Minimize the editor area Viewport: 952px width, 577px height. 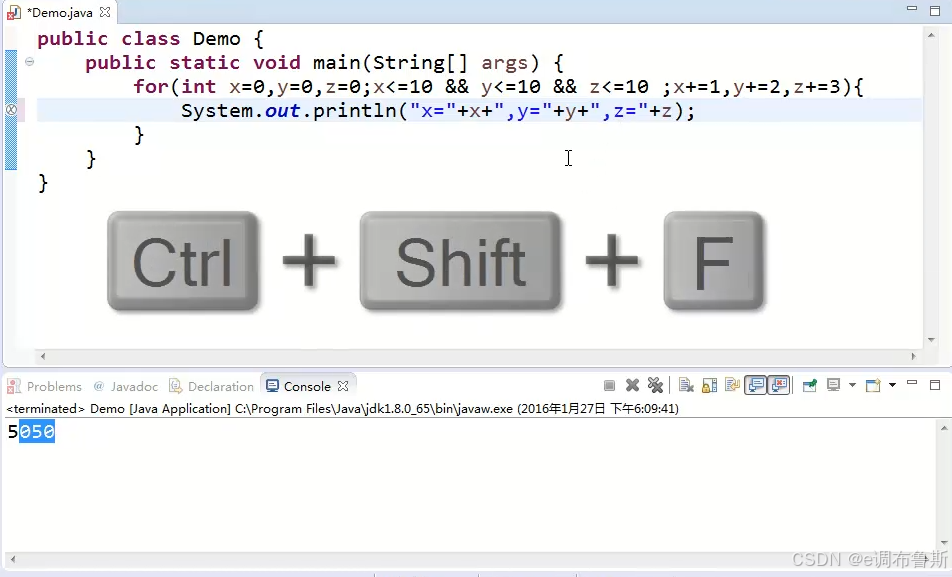(x=912, y=9)
